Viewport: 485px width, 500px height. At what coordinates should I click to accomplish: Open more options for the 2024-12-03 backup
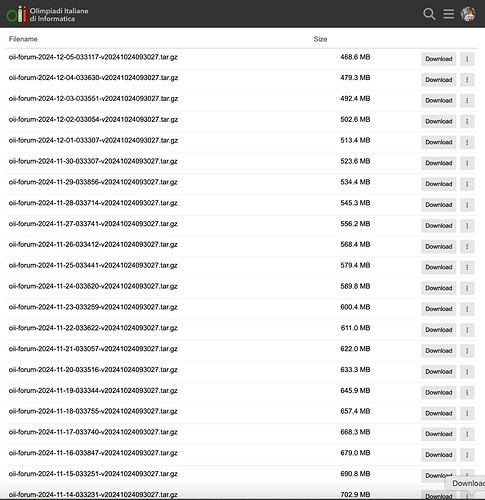coord(467,101)
